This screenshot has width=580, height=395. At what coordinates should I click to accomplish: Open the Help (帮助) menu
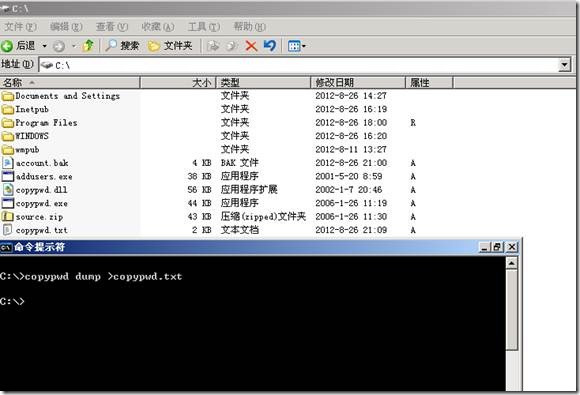[249, 27]
